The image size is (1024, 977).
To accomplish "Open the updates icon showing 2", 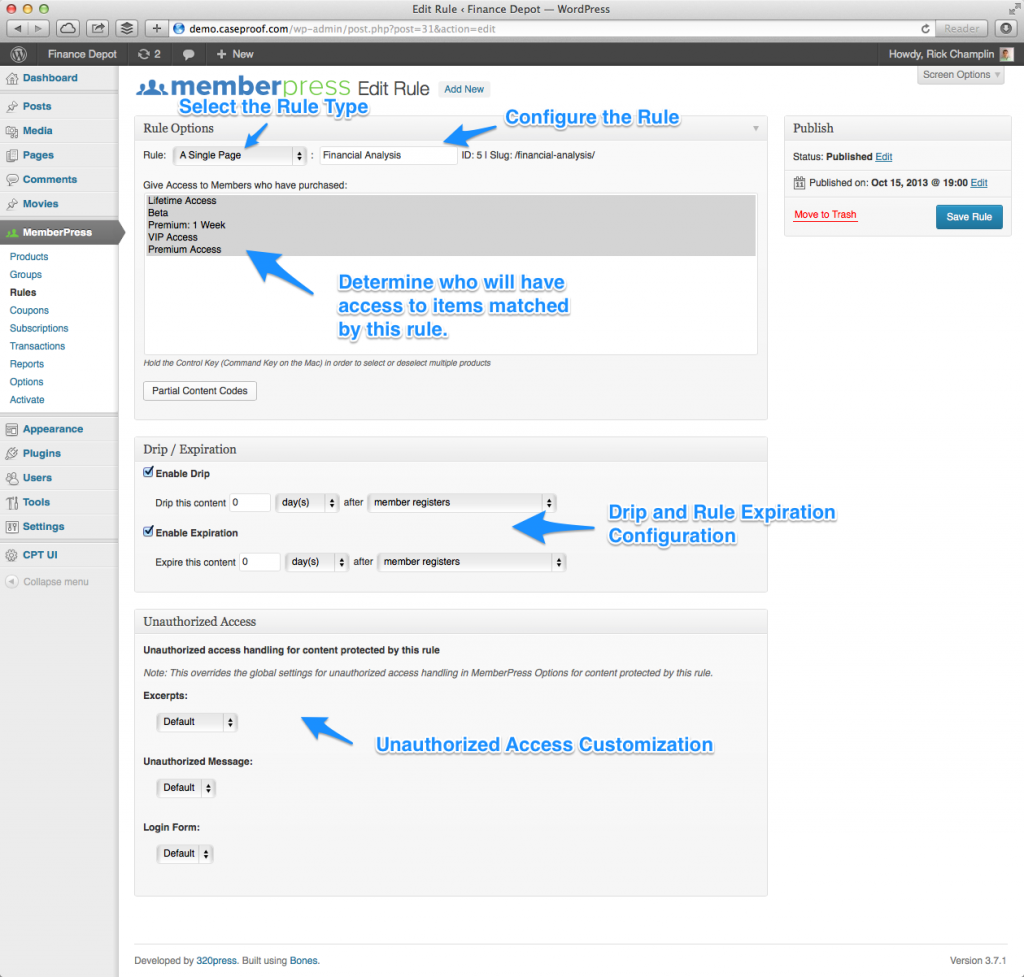I will (x=149, y=54).
